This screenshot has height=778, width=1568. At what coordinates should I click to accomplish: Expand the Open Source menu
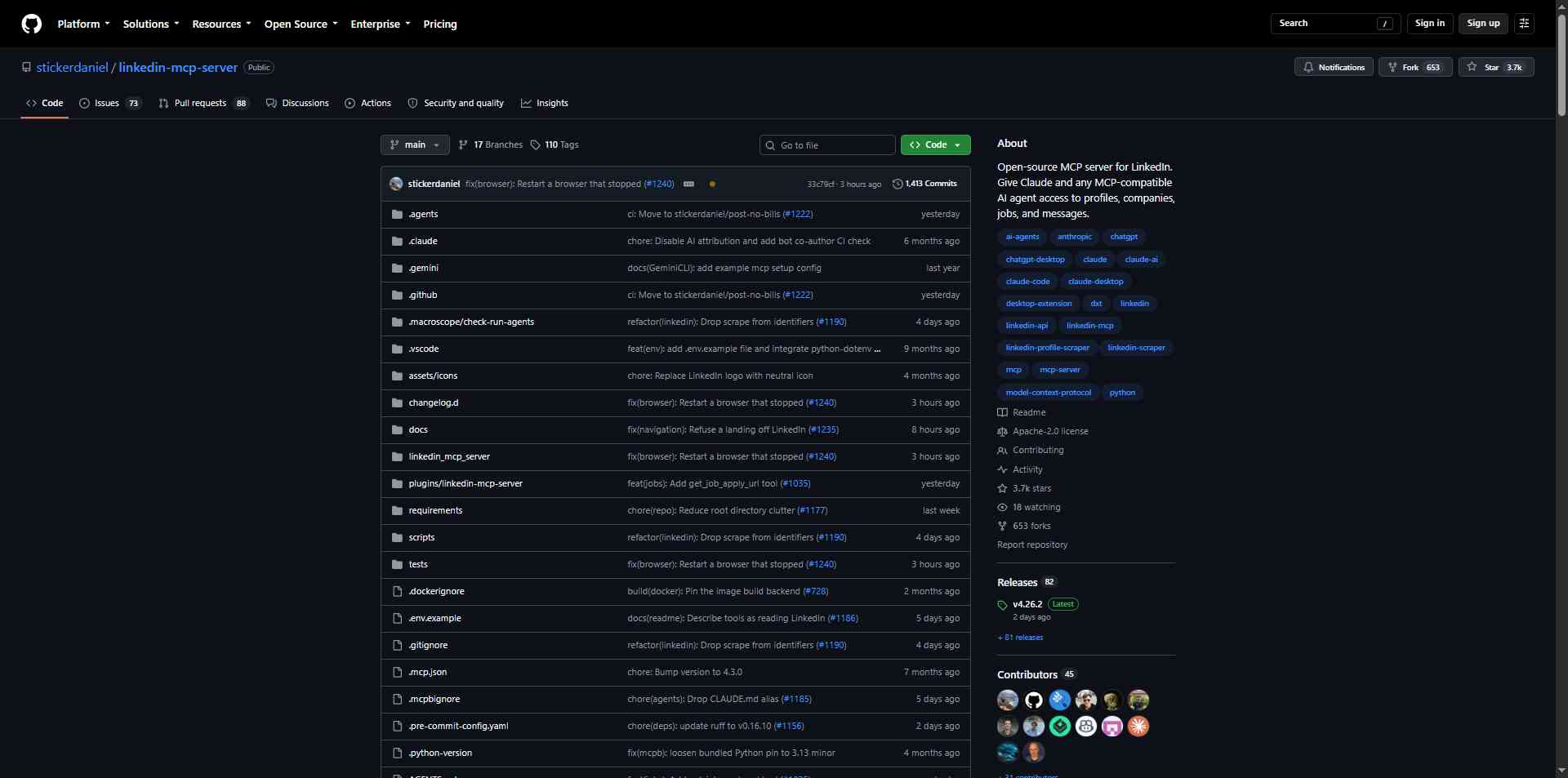[301, 24]
